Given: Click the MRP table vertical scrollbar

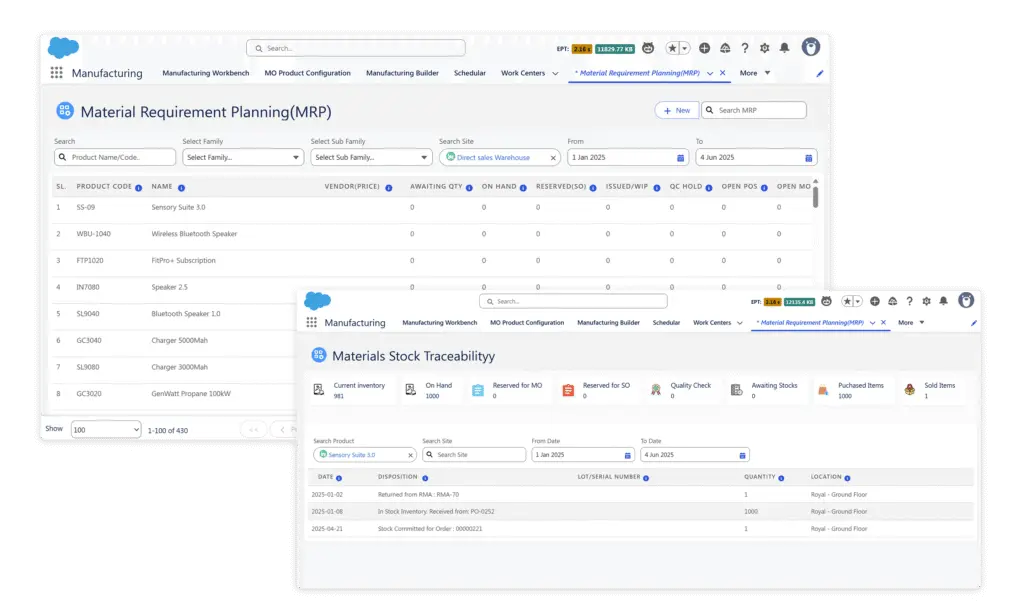Looking at the screenshot, I should coord(815,196).
